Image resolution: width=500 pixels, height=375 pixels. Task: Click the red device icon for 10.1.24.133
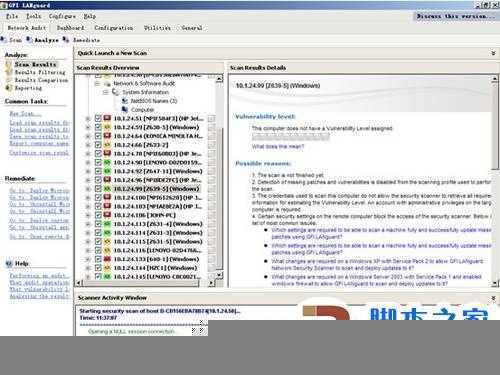[x=107, y=259]
